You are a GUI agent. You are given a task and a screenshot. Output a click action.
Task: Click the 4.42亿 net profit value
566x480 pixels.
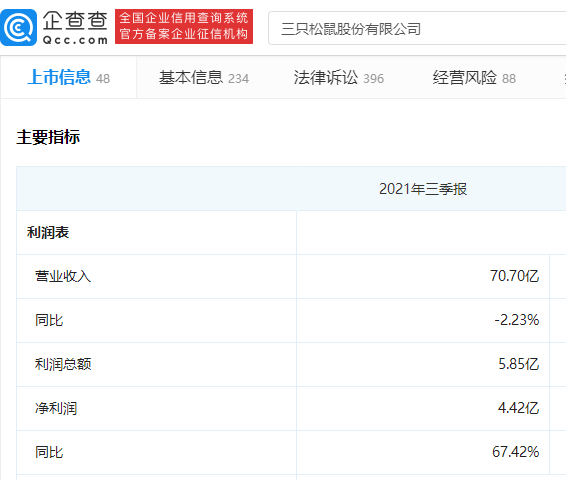click(x=518, y=408)
